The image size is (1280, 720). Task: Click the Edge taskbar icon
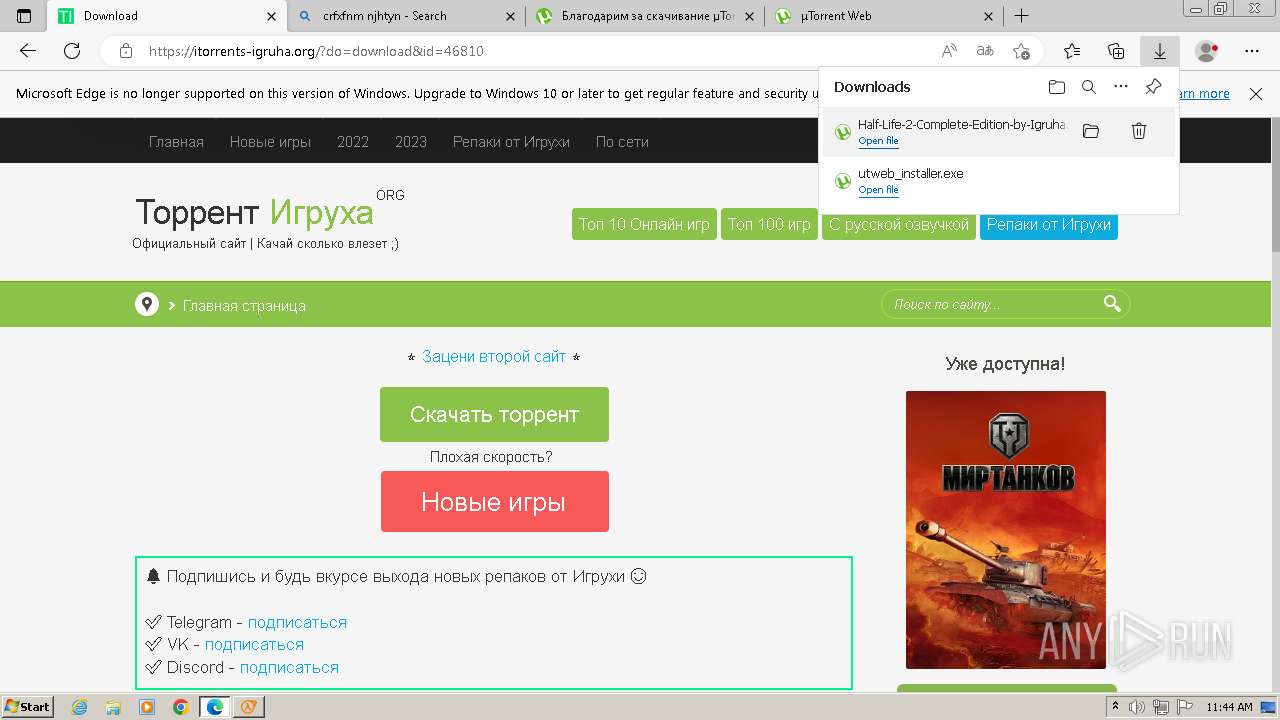(x=215, y=707)
